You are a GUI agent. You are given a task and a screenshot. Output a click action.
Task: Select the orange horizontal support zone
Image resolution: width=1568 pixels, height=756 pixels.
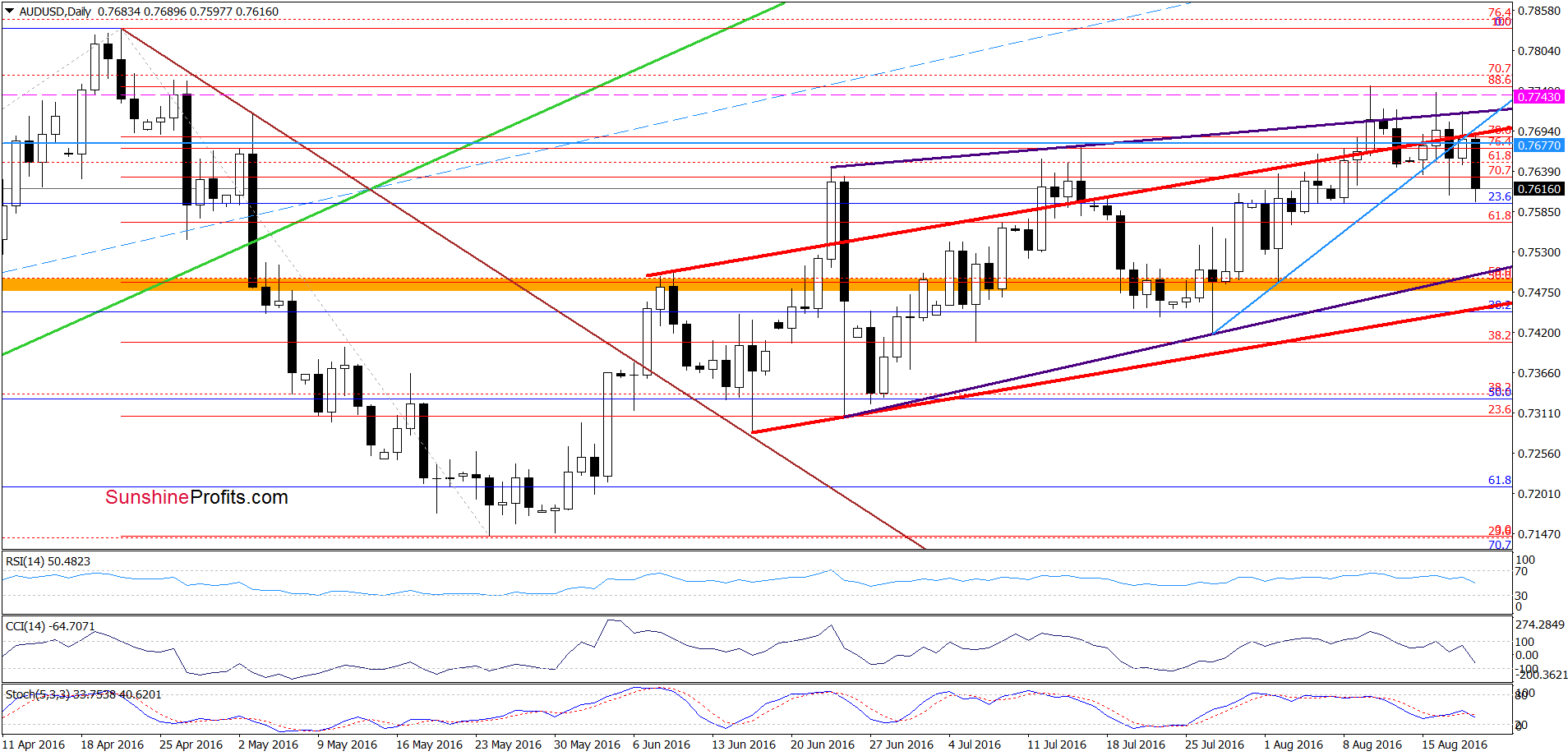pos(756,284)
